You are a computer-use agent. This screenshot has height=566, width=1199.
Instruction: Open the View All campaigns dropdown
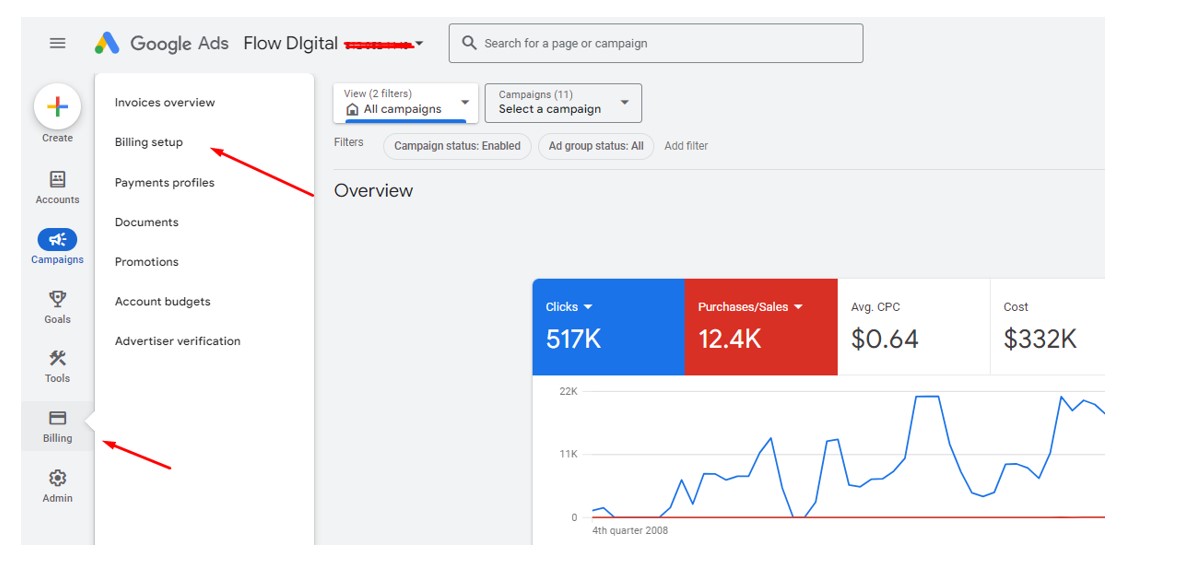tap(406, 102)
